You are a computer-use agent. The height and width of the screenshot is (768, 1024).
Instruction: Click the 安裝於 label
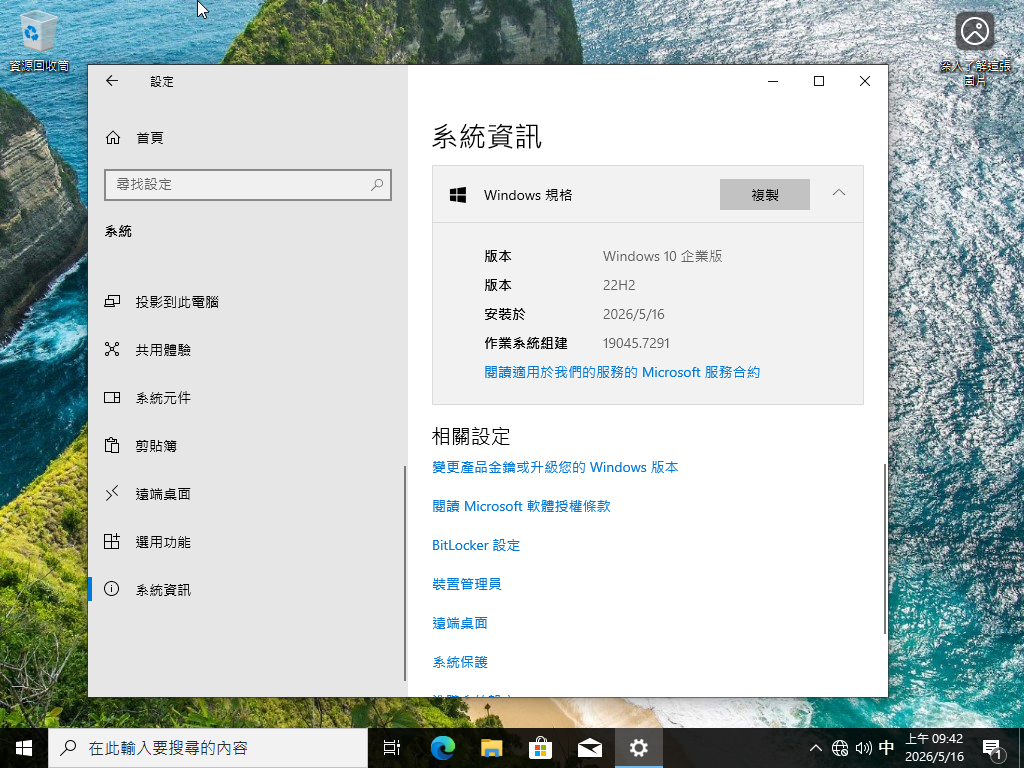(505, 314)
